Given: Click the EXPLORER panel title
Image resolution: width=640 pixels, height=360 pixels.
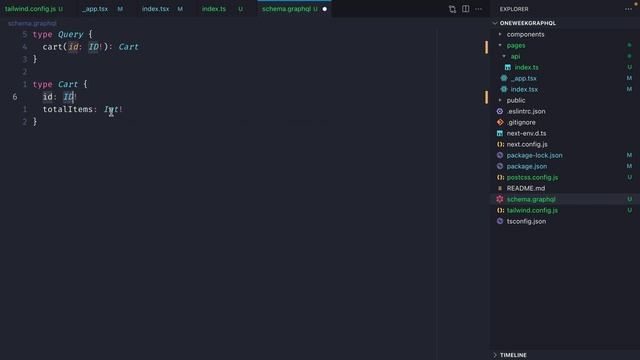Looking at the screenshot, I should click(513, 9).
